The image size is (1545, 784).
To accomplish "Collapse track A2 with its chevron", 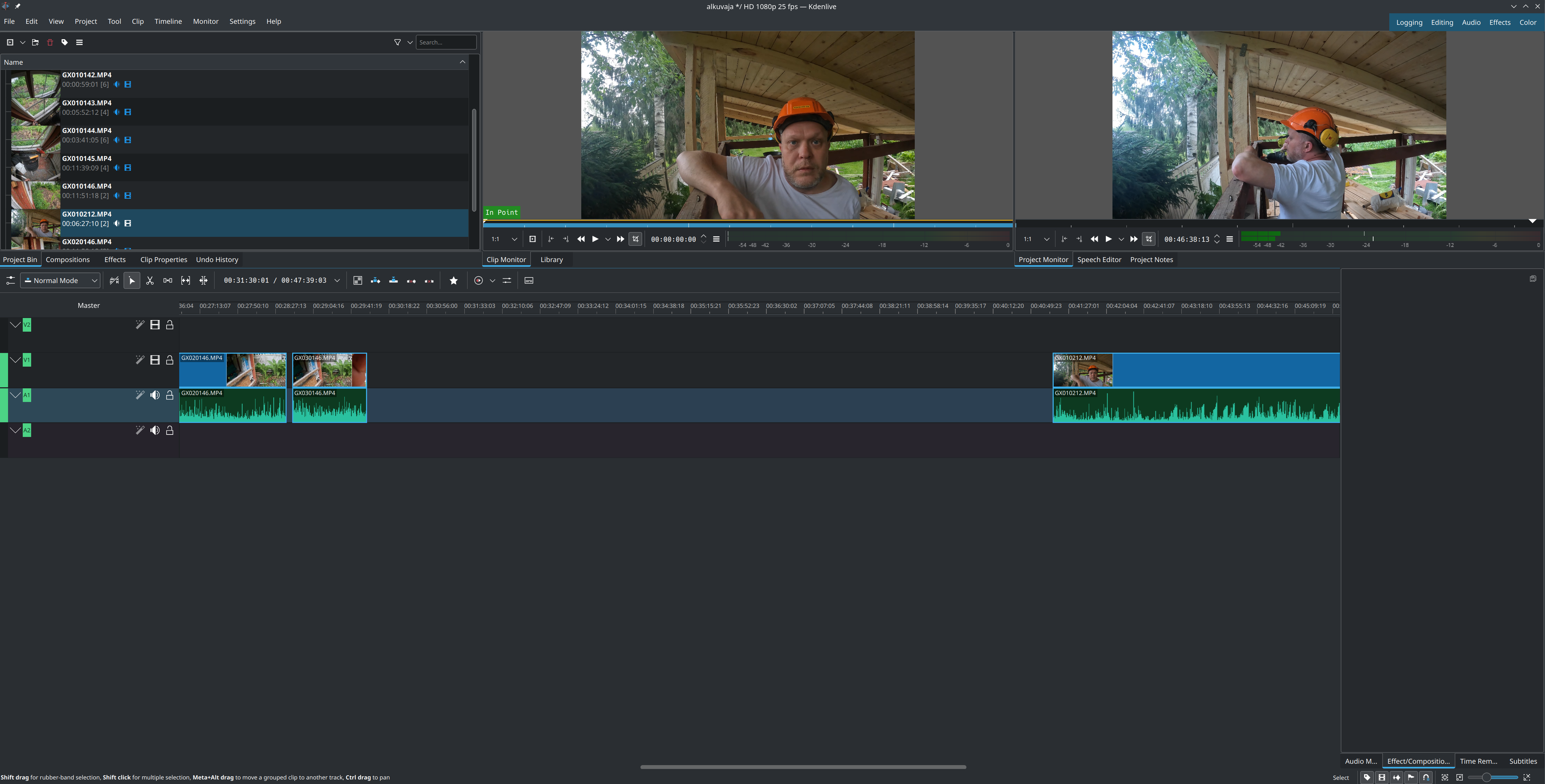I will click(15, 430).
